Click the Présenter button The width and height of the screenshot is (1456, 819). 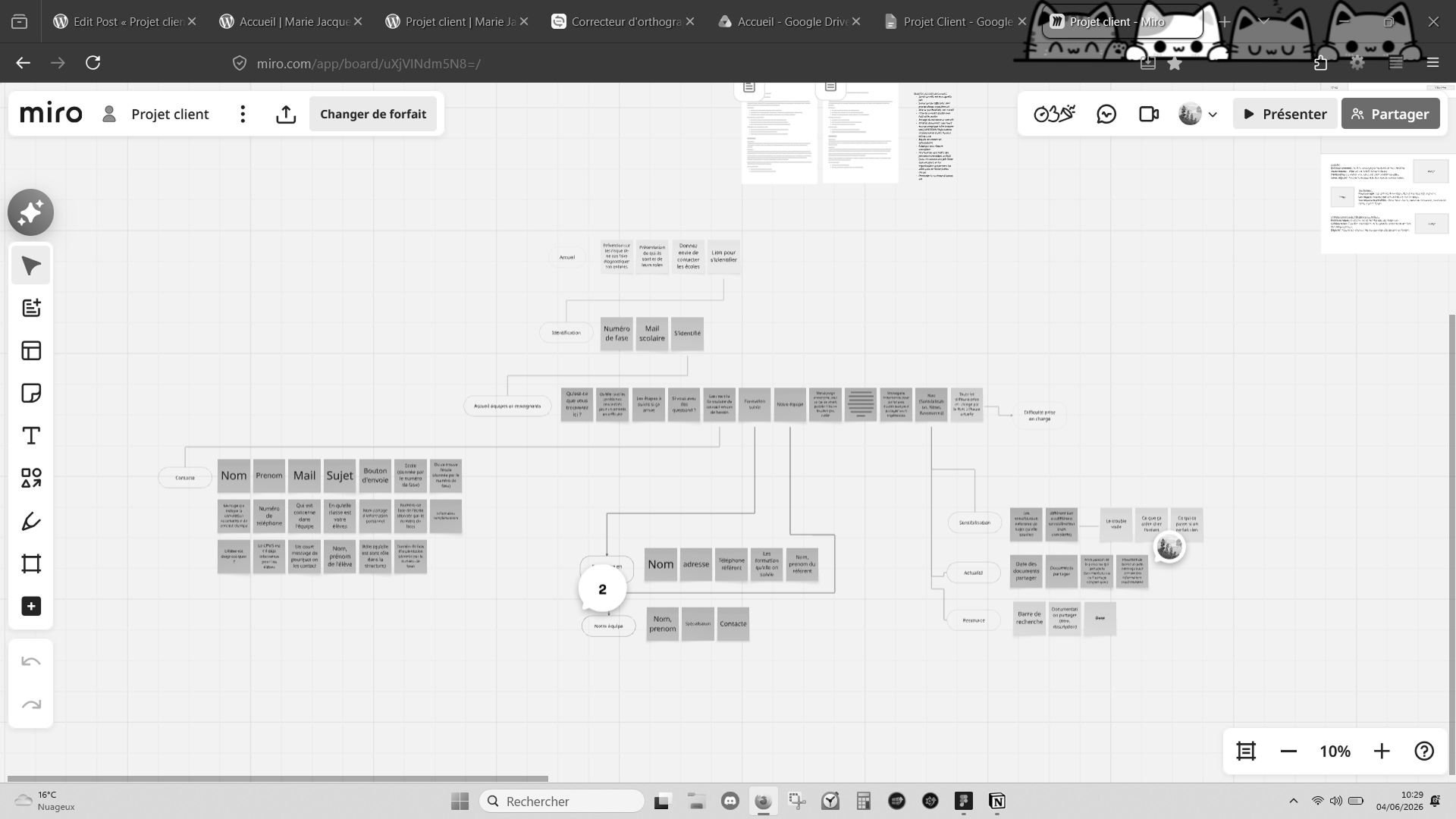[1285, 114]
